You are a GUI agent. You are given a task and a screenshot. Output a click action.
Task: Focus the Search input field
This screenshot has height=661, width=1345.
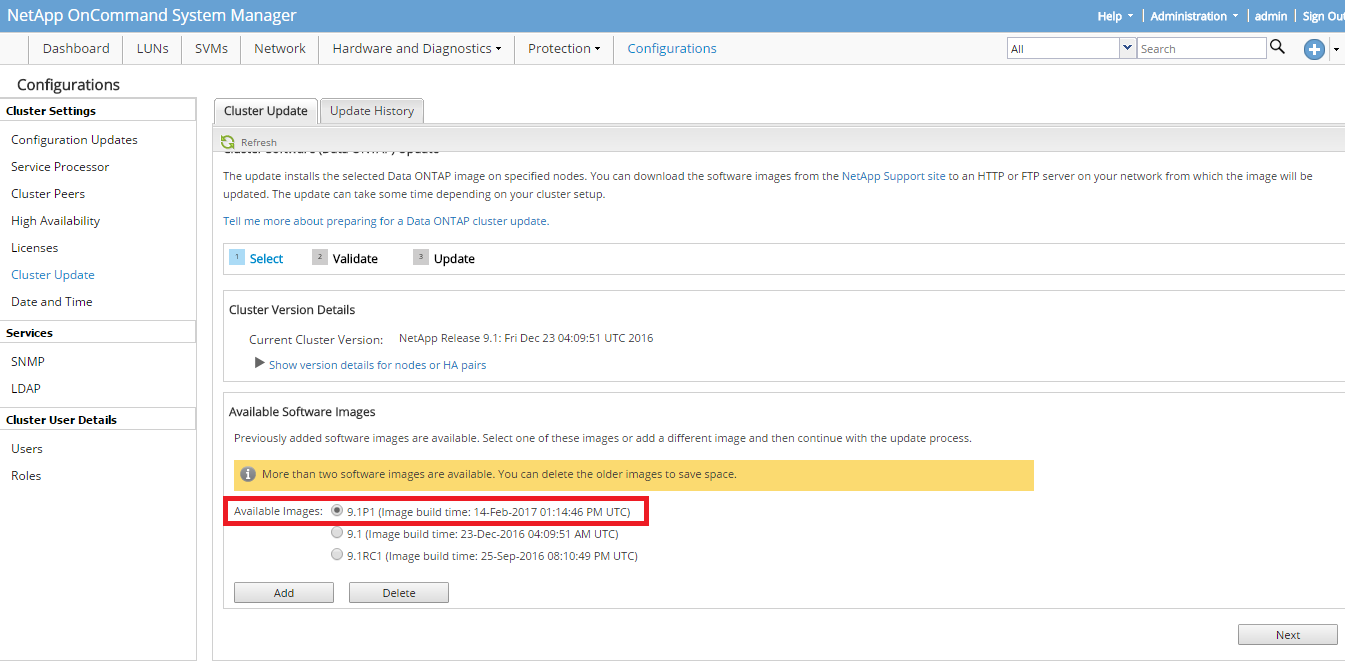[1202, 48]
